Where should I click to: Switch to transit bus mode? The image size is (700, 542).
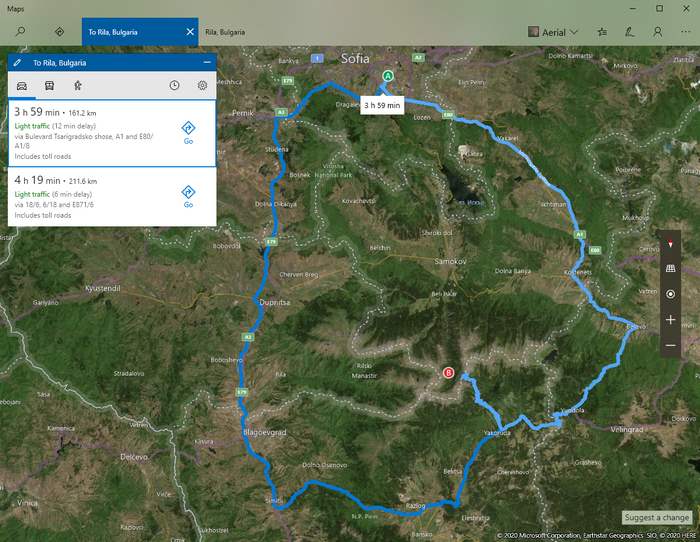[50, 86]
